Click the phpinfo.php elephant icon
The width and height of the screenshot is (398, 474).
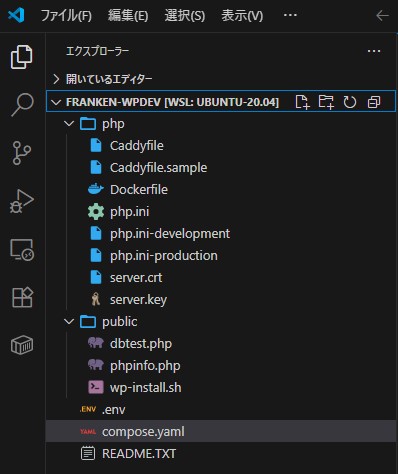[96, 365]
